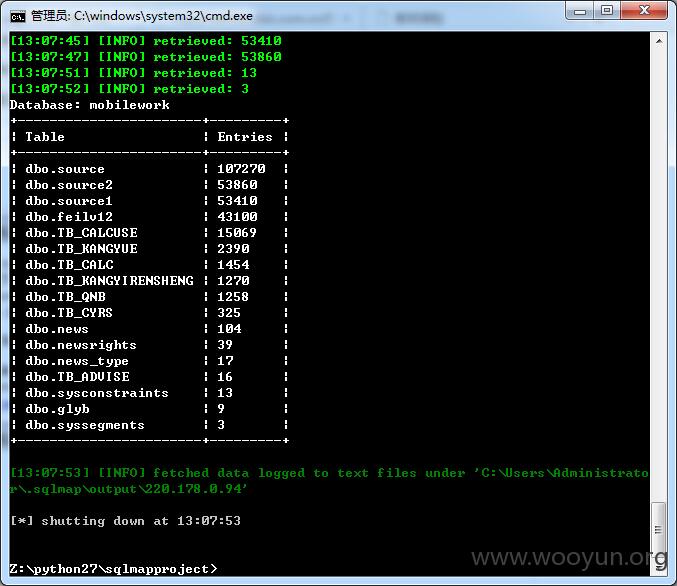Click the entries value 325
This screenshot has height=586, width=677.
[229, 313]
